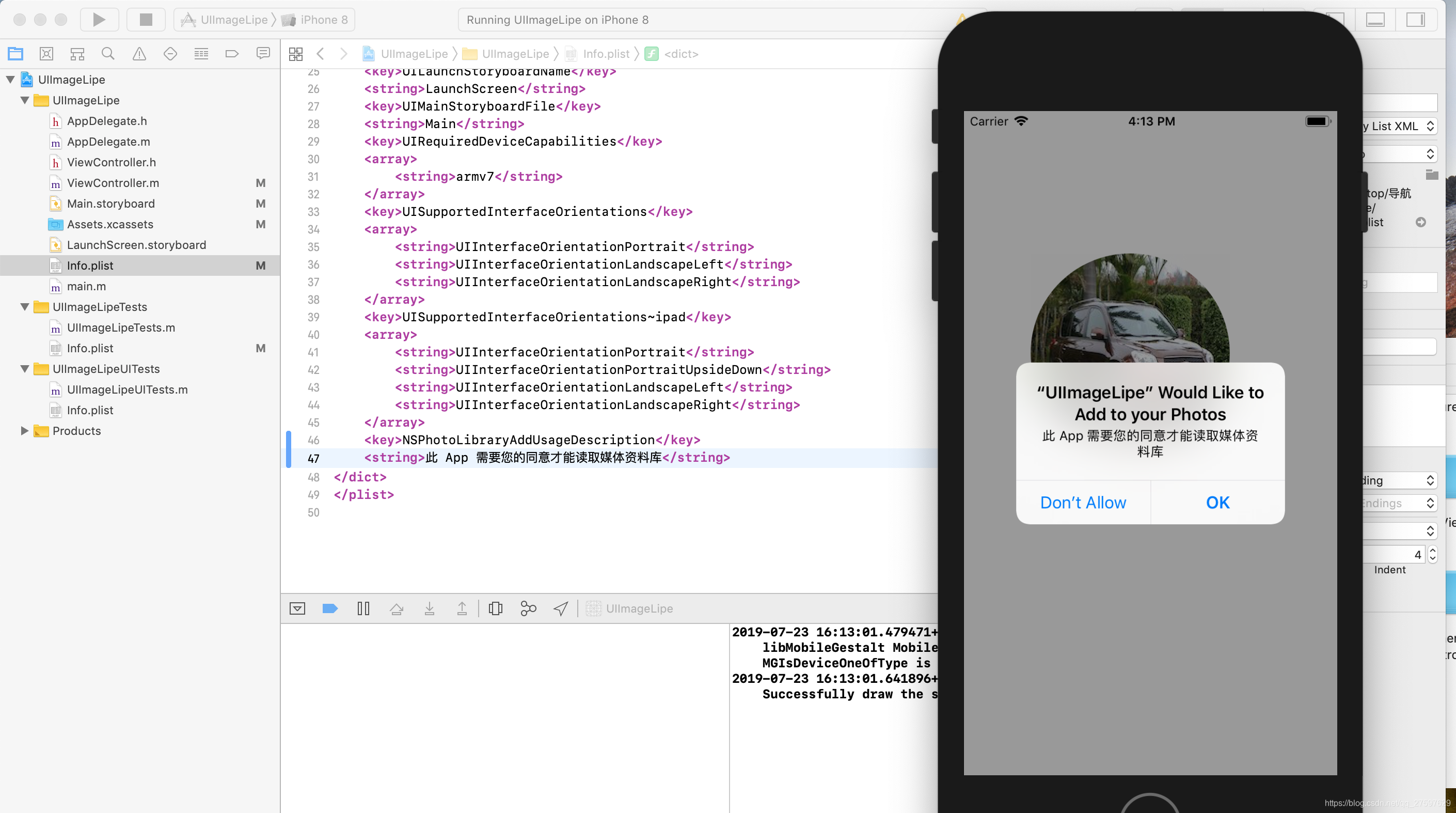The width and height of the screenshot is (1456, 813).
Task: Show the Project navigator
Action: point(15,54)
